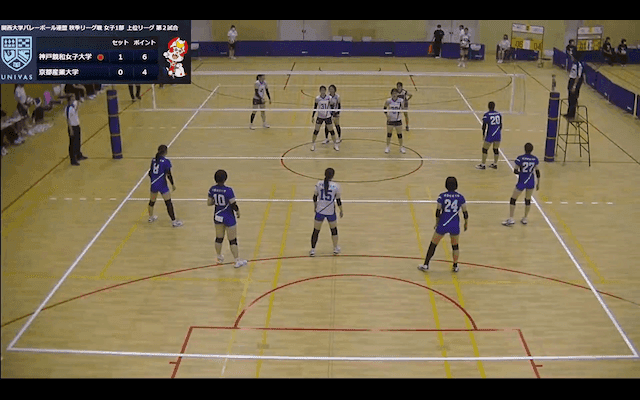Click the セット column header
The image size is (640, 400).
coord(120,42)
